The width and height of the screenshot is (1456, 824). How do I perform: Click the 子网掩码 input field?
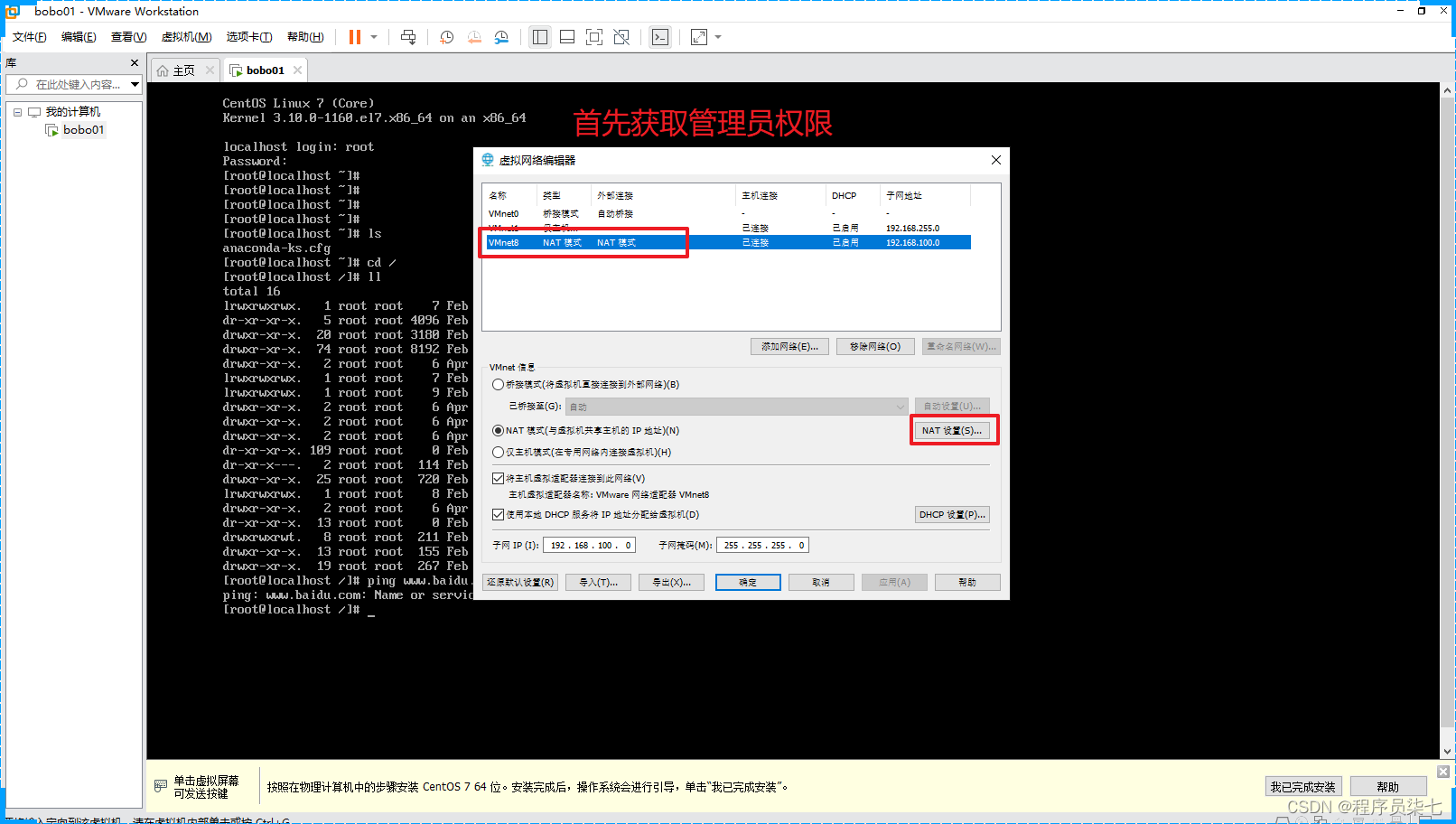pyautogui.click(x=762, y=546)
